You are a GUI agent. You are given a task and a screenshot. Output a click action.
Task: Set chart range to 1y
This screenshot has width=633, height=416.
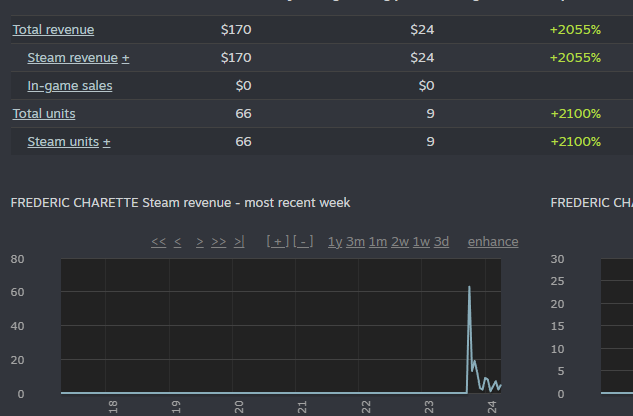335,242
